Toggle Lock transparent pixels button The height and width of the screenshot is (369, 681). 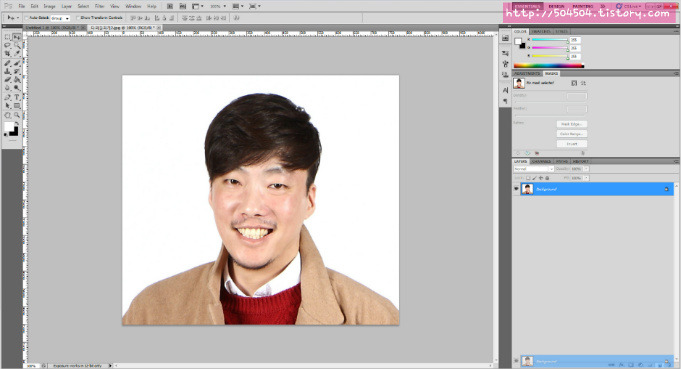pos(528,178)
